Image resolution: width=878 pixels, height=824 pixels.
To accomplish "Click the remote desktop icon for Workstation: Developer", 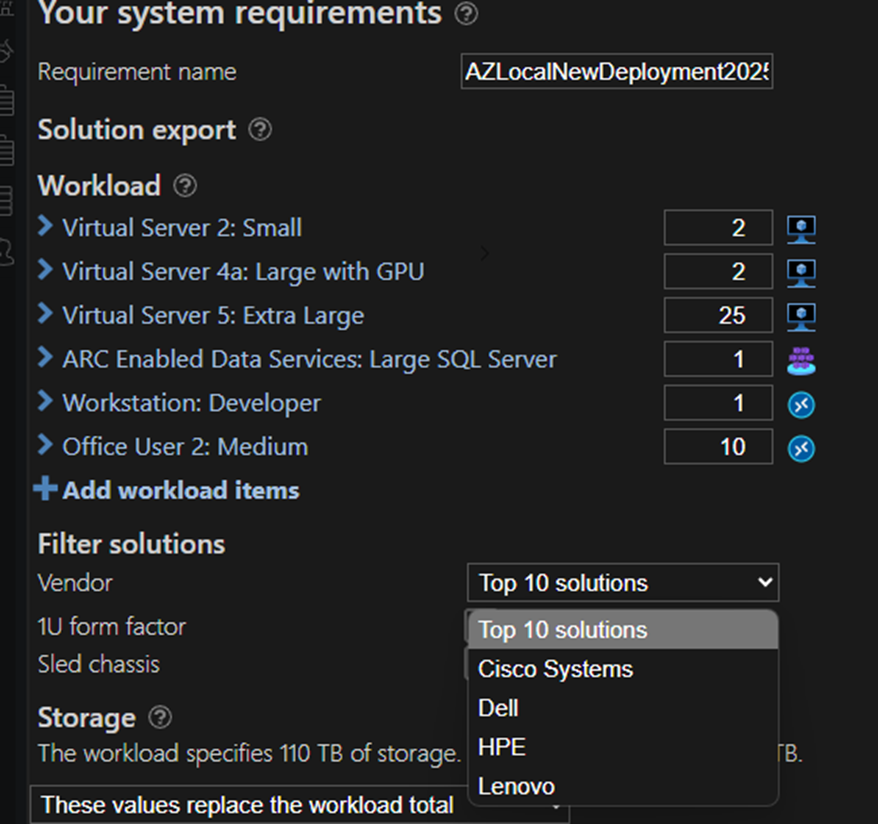I will pyautogui.click(x=801, y=404).
